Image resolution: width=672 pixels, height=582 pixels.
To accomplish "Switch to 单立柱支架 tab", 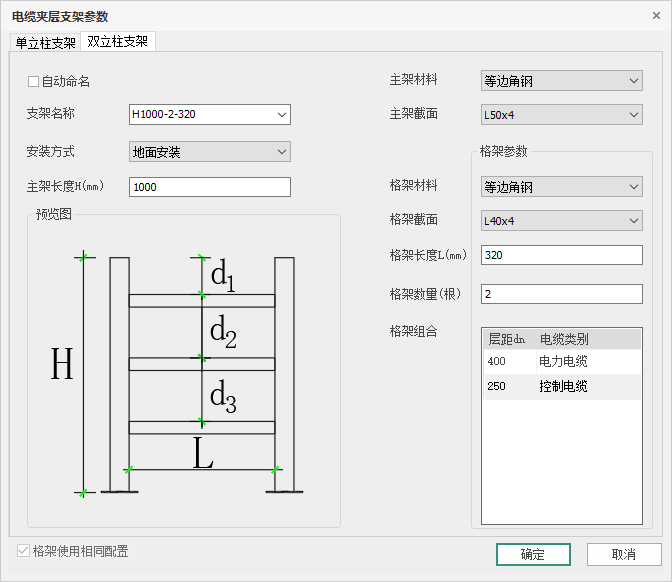I will coord(46,42).
